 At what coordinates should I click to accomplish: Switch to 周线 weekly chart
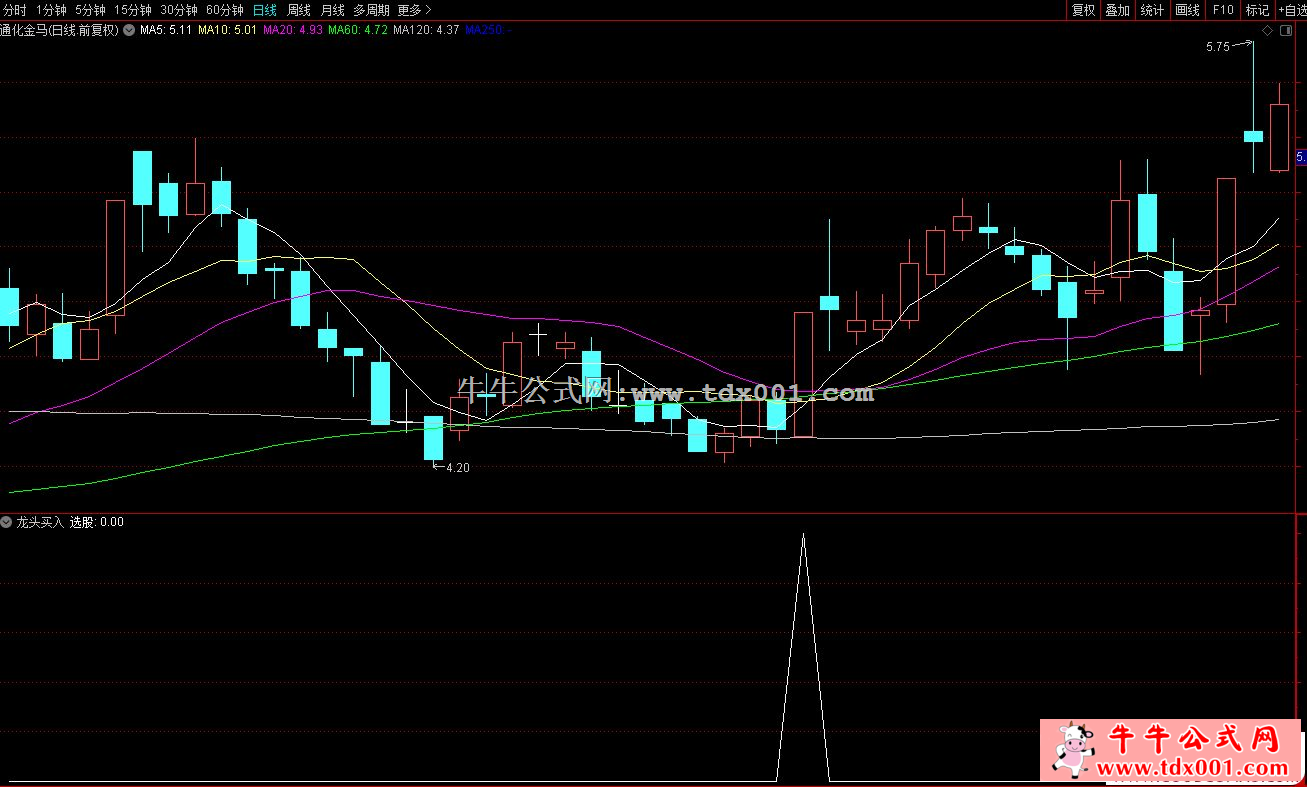(299, 10)
